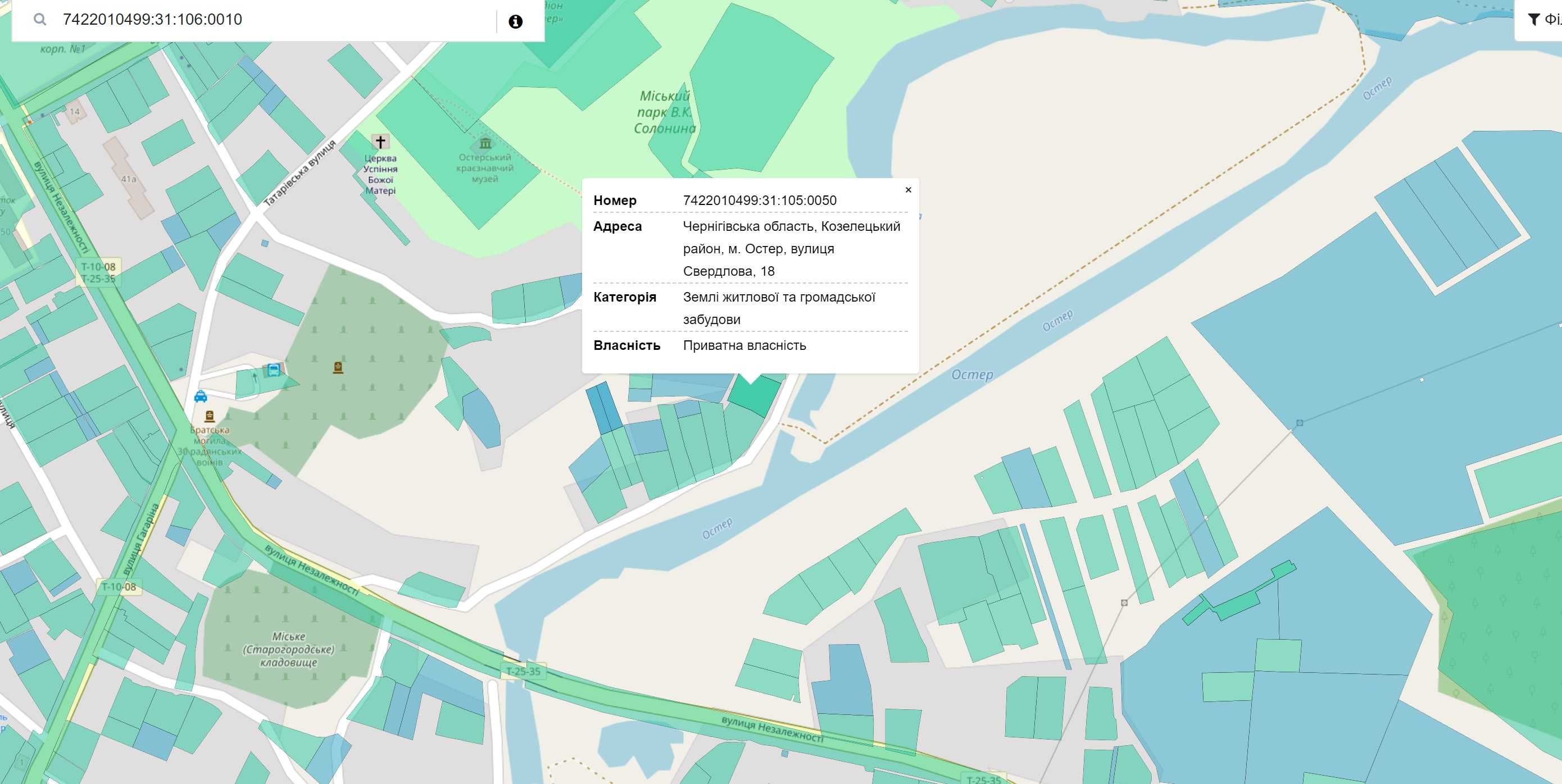Click the monument icon inside the cemetery
This screenshot has height=784, width=1562.
[x=338, y=367]
